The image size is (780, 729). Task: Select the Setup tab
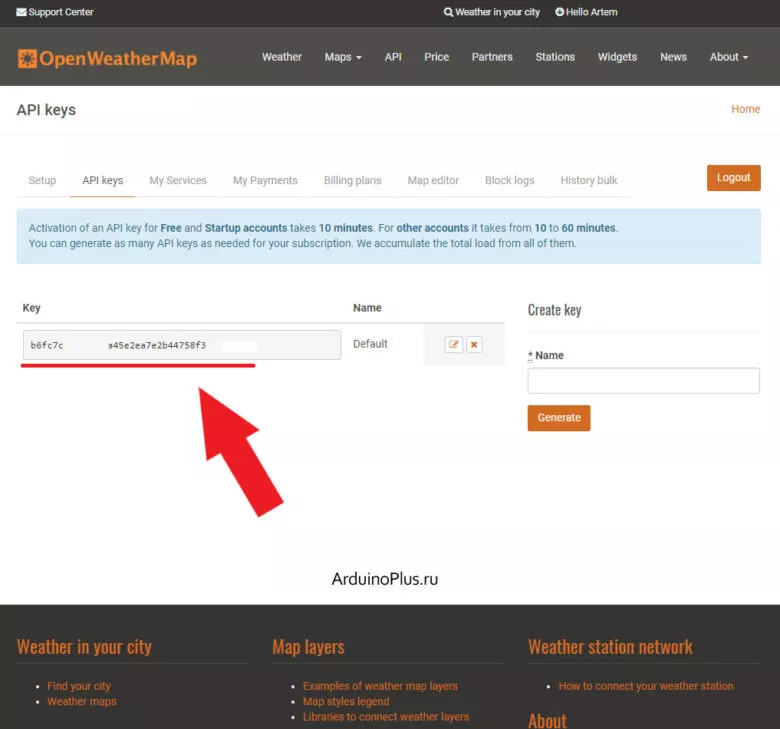(x=42, y=180)
